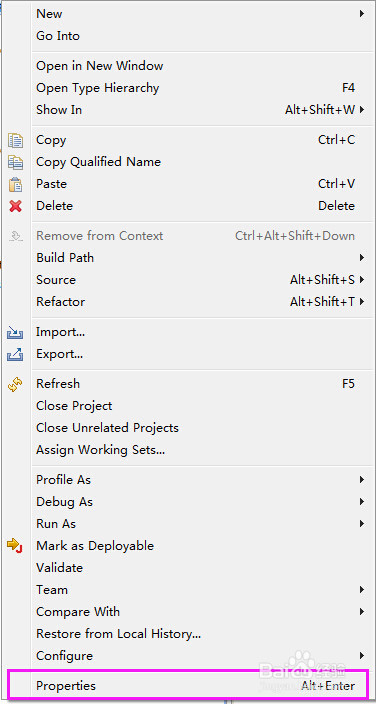376x704 pixels.
Task: Select the Validate entry
Action: [x=60, y=568]
